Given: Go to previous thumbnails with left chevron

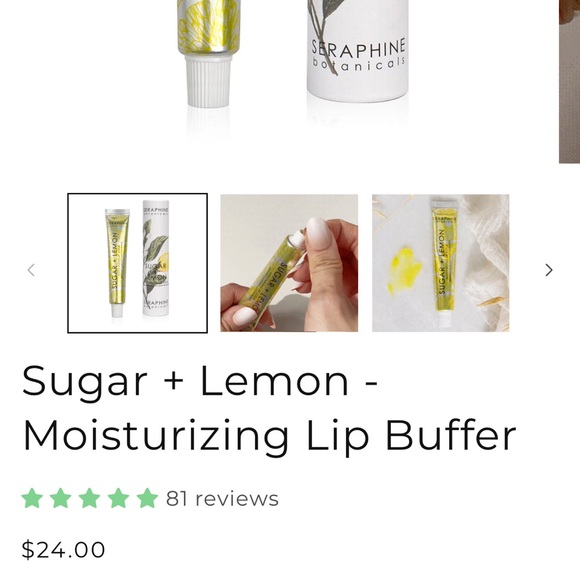Looking at the screenshot, I should pos(31,270).
